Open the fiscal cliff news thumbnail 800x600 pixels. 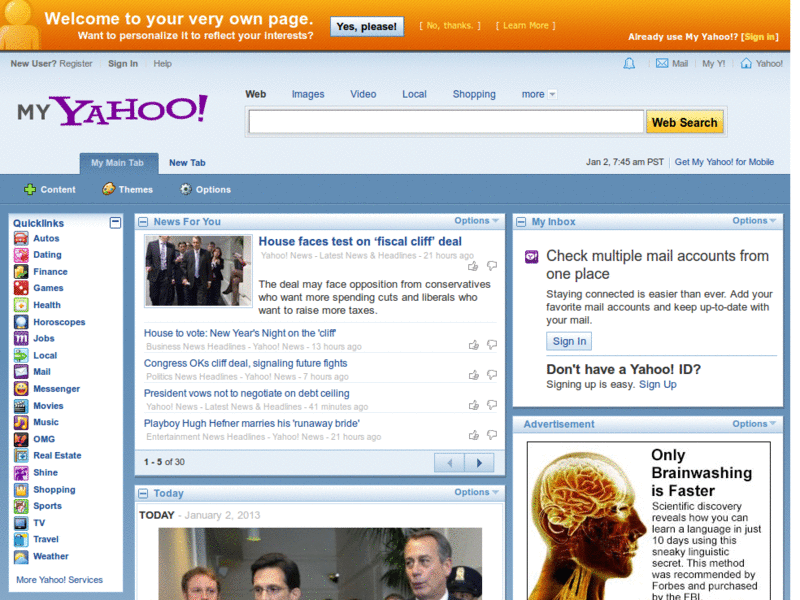[198, 271]
